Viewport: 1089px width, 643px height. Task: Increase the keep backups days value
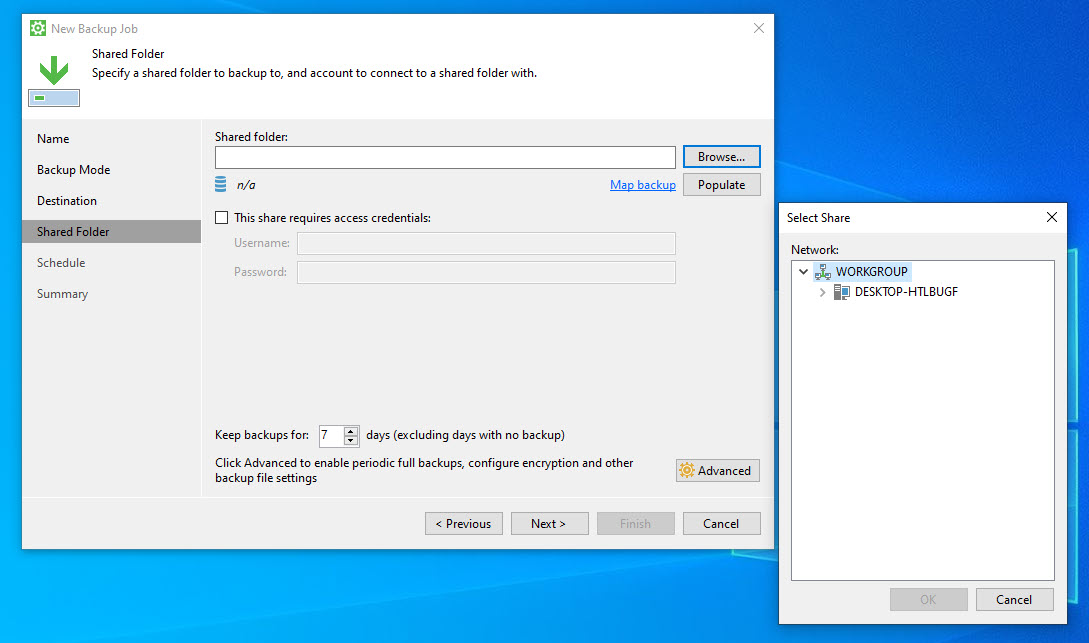(351, 431)
